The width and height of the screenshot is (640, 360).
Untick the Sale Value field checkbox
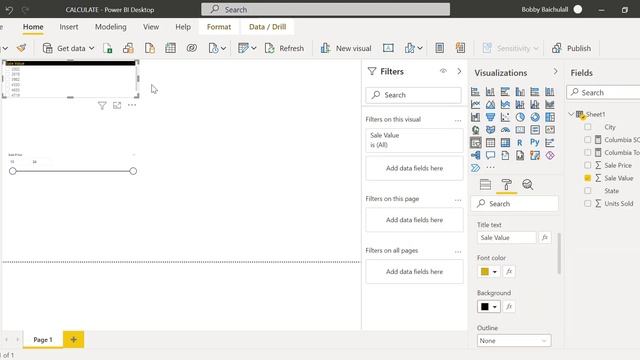[x=587, y=178]
